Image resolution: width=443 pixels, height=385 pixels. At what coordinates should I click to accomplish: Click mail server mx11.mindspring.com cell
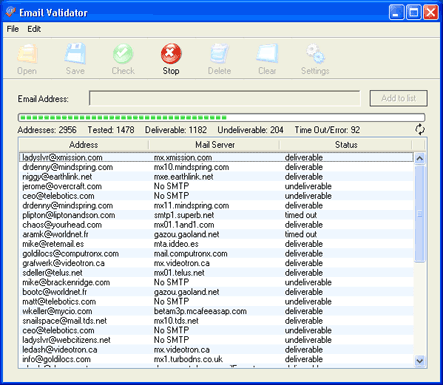tap(191, 206)
